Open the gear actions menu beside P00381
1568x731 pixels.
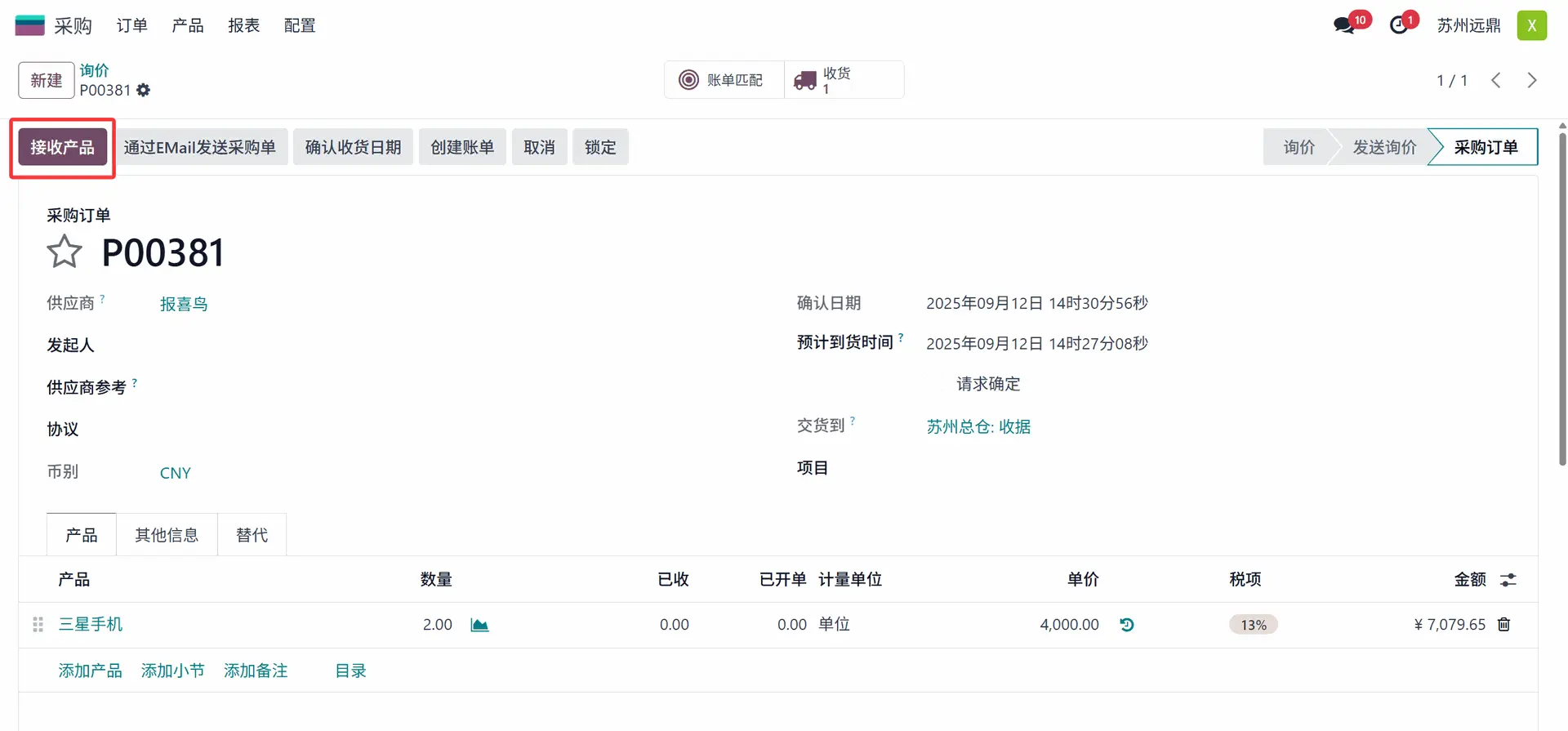click(144, 90)
